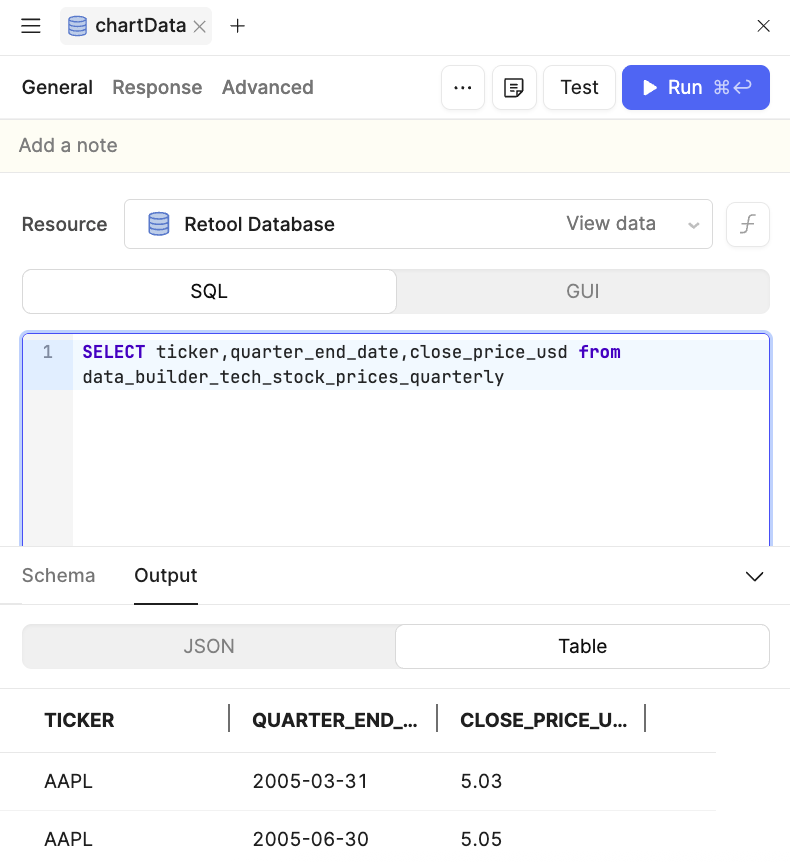Show output as JSON
Viewport: 790px width, 862px height.
coord(209,646)
